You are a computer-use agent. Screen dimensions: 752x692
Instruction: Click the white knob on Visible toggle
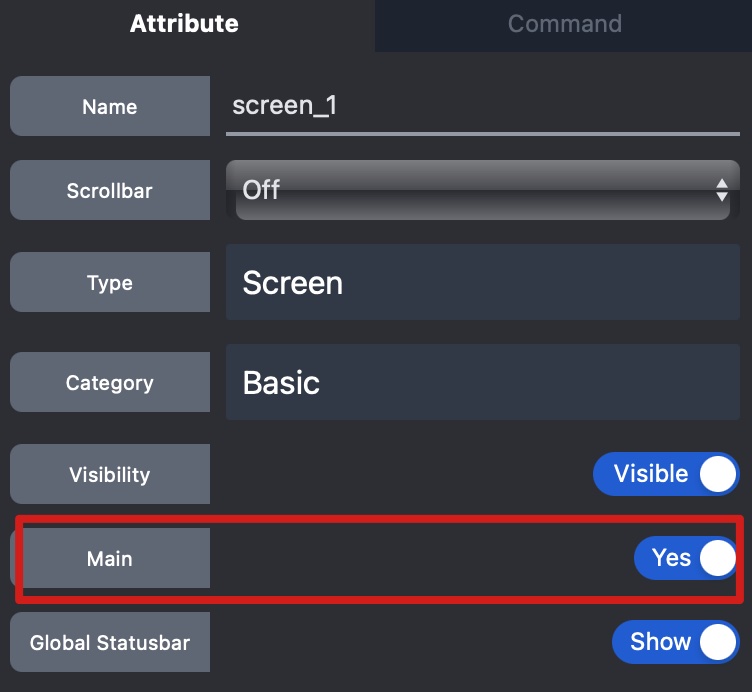tap(717, 474)
